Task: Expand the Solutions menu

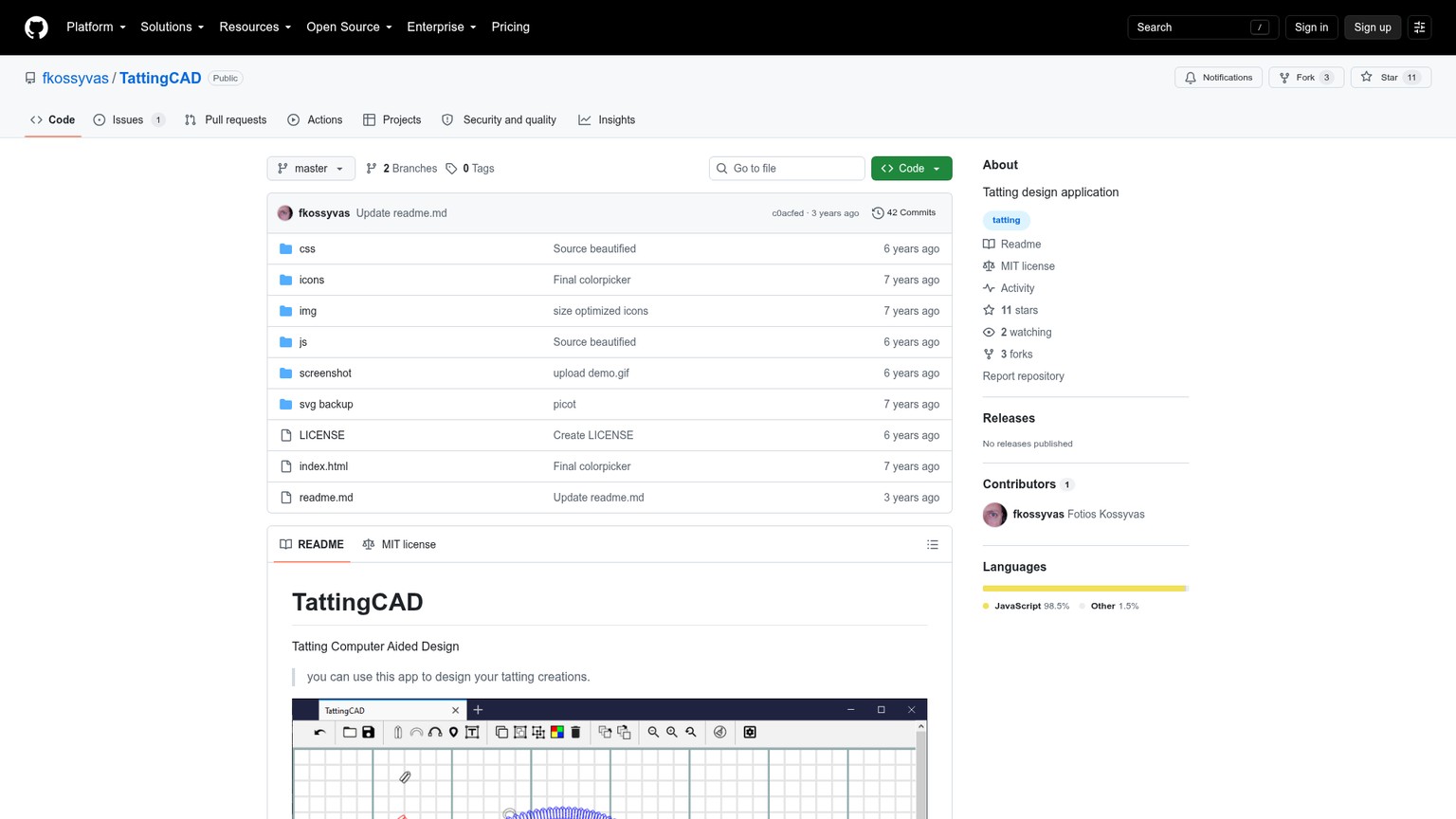Action: point(173,27)
